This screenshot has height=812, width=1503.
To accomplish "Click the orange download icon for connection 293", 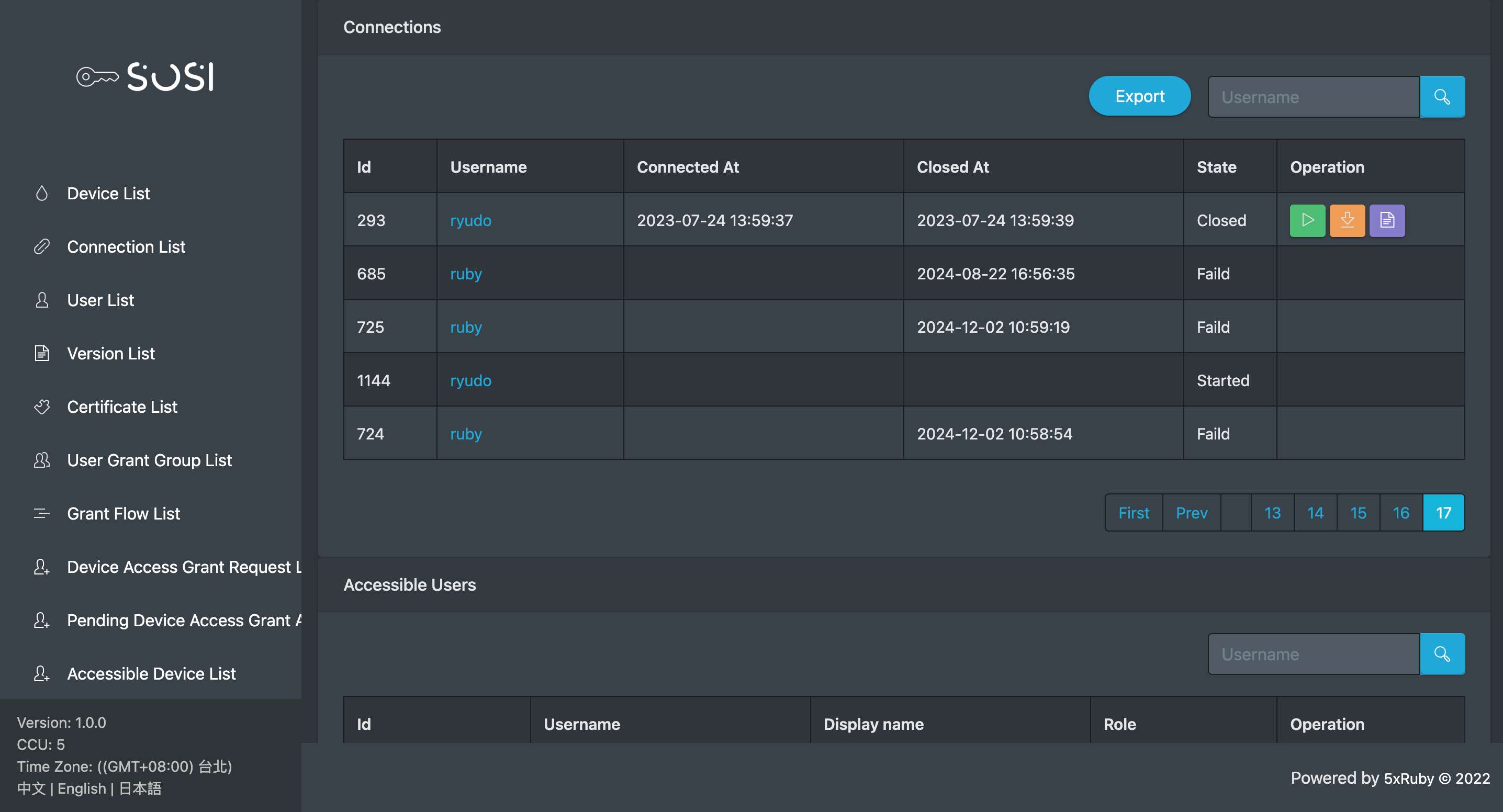I will pyautogui.click(x=1347, y=220).
